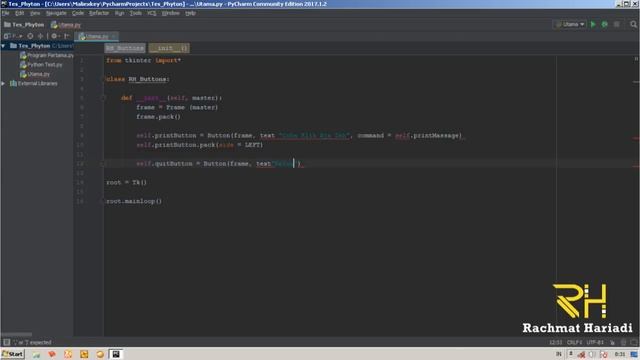Open the Utama run configuration dropdown
The width and height of the screenshot is (640, 360).
pyautogui.click(x=570, y=24)
